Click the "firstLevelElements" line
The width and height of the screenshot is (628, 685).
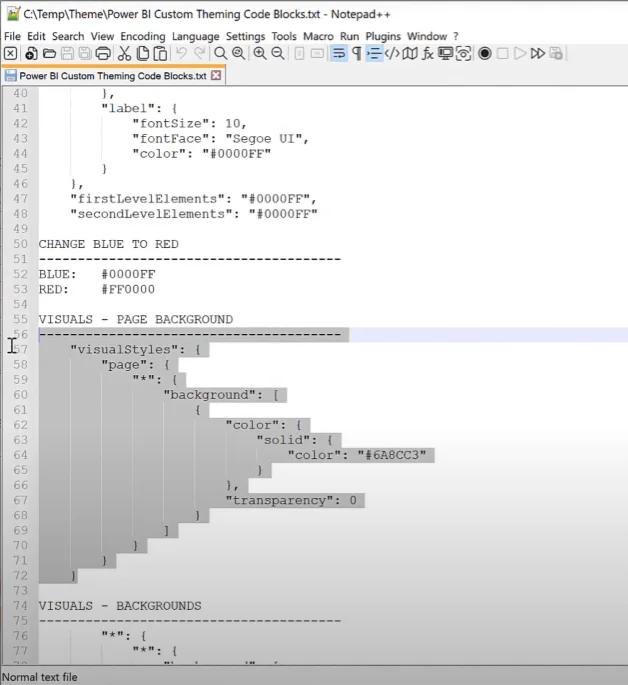pyautogui.click(x=193, y=199)
